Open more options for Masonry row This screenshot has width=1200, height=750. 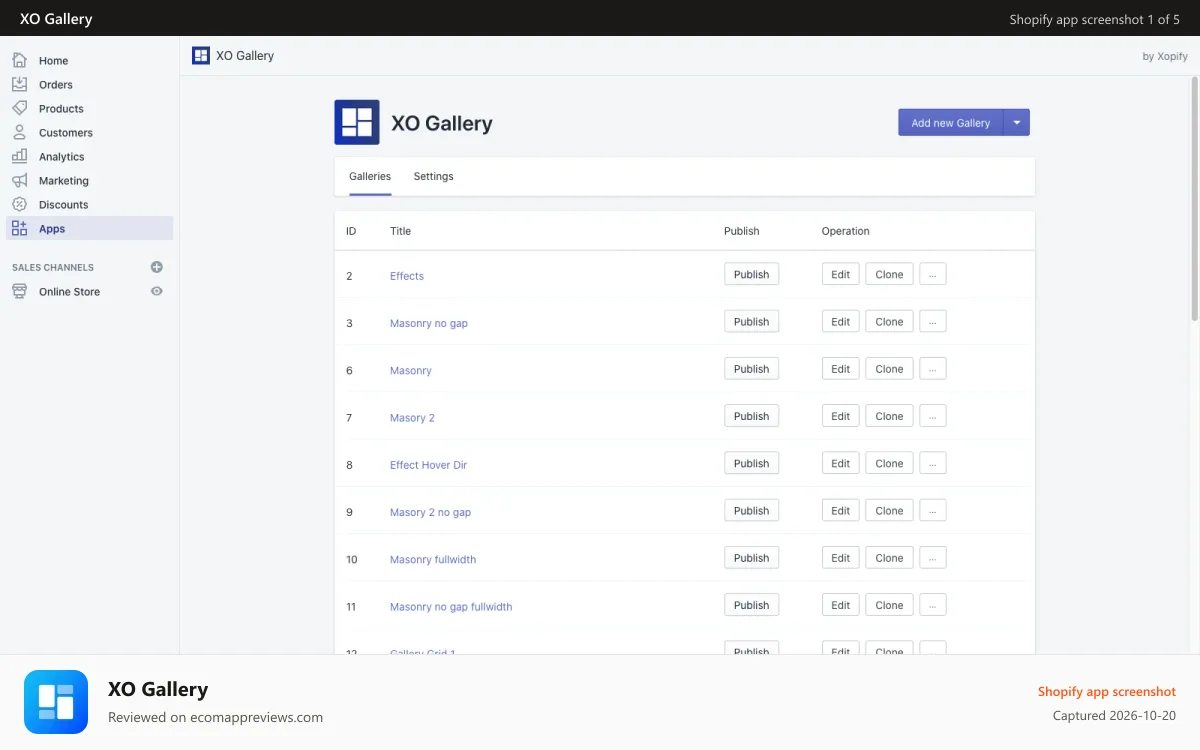tap(933, 368)
